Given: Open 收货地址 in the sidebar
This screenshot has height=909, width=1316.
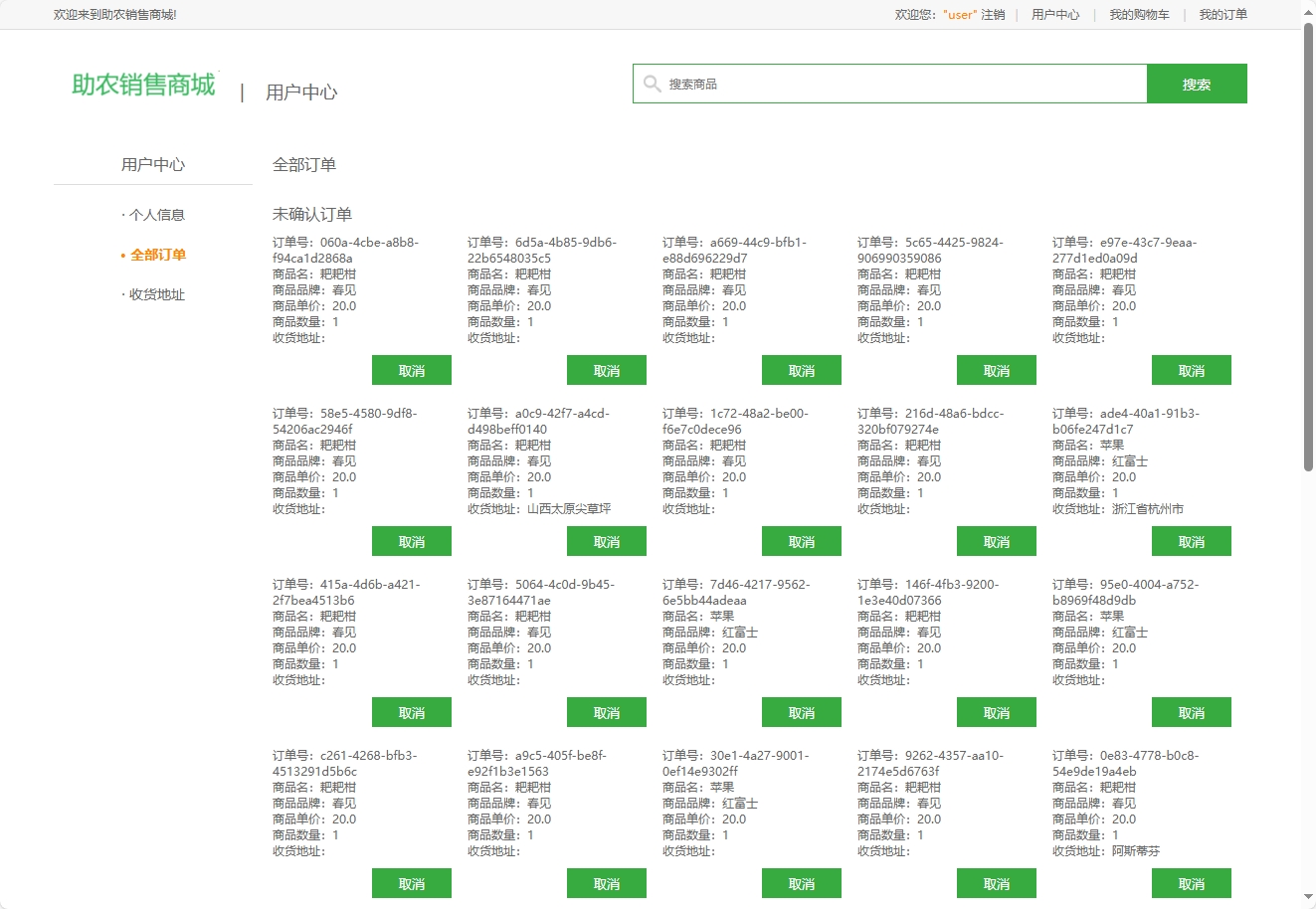Looking at the screenshot, I should [156, 294].
